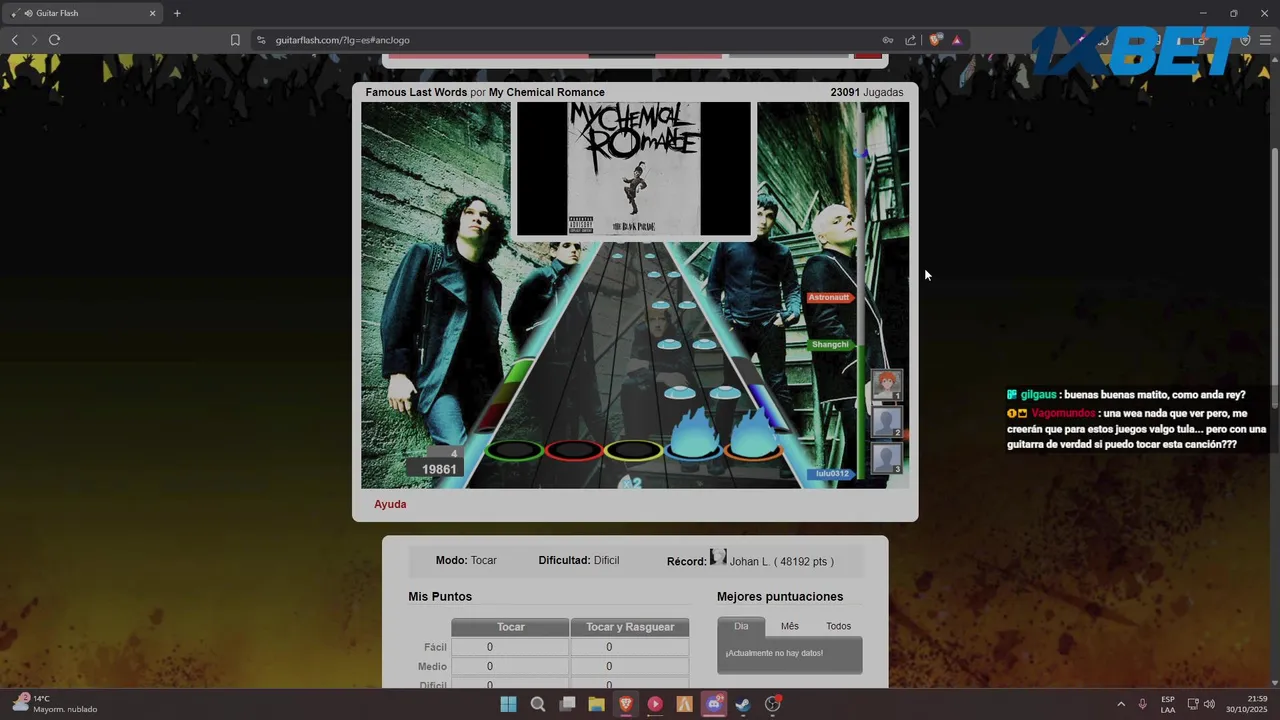
Task: Open the volume control in system tray
Action: tap(1209, 704)
